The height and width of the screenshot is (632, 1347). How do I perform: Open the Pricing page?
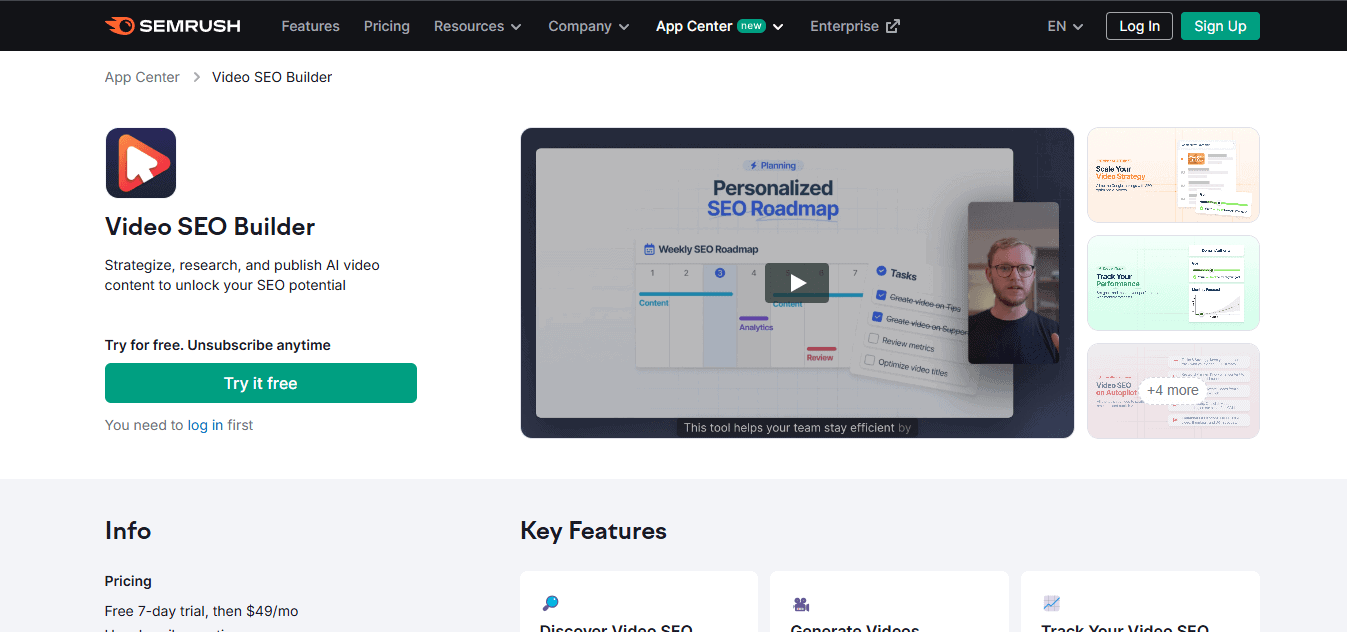pos(387,26)
